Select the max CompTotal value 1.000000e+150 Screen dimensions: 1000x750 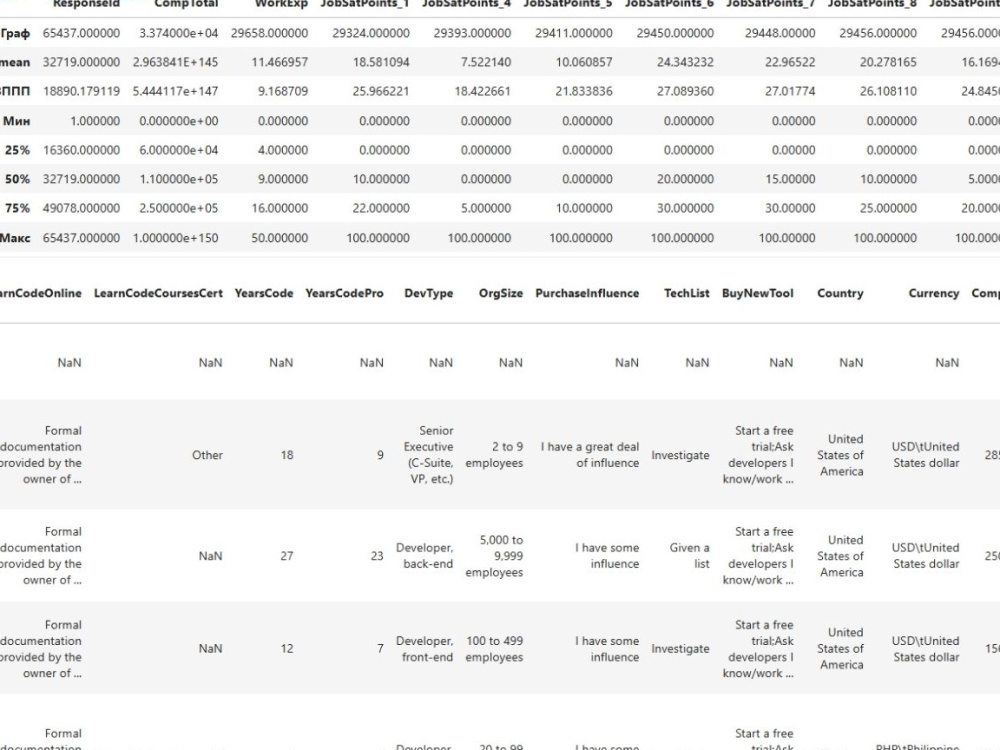(175, 238)
